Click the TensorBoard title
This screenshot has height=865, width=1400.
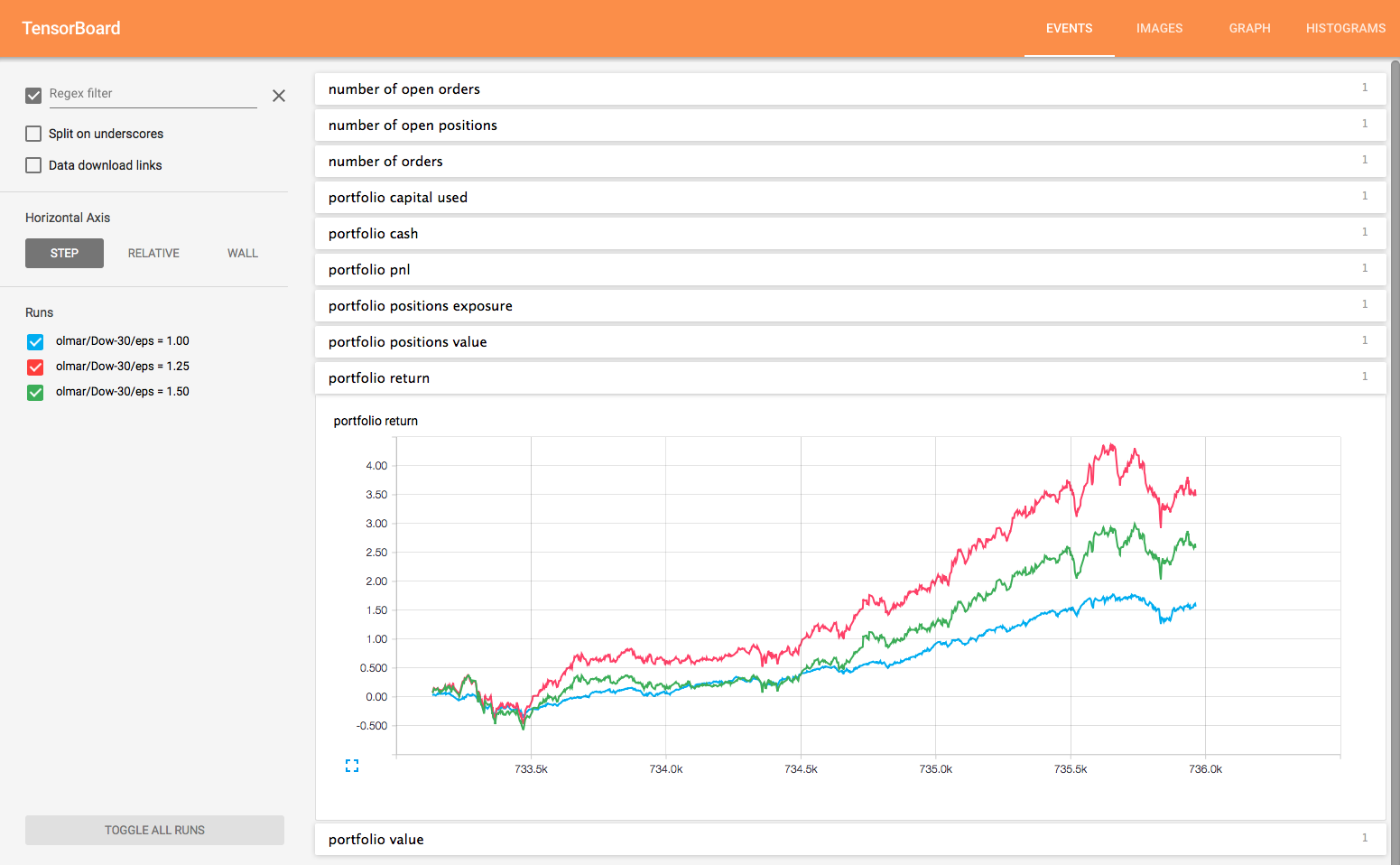pos(71,28)
